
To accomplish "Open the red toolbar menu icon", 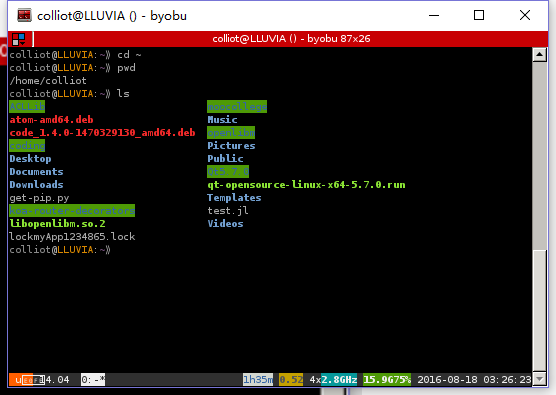I will pyautogui.click(x=18, y=39).
